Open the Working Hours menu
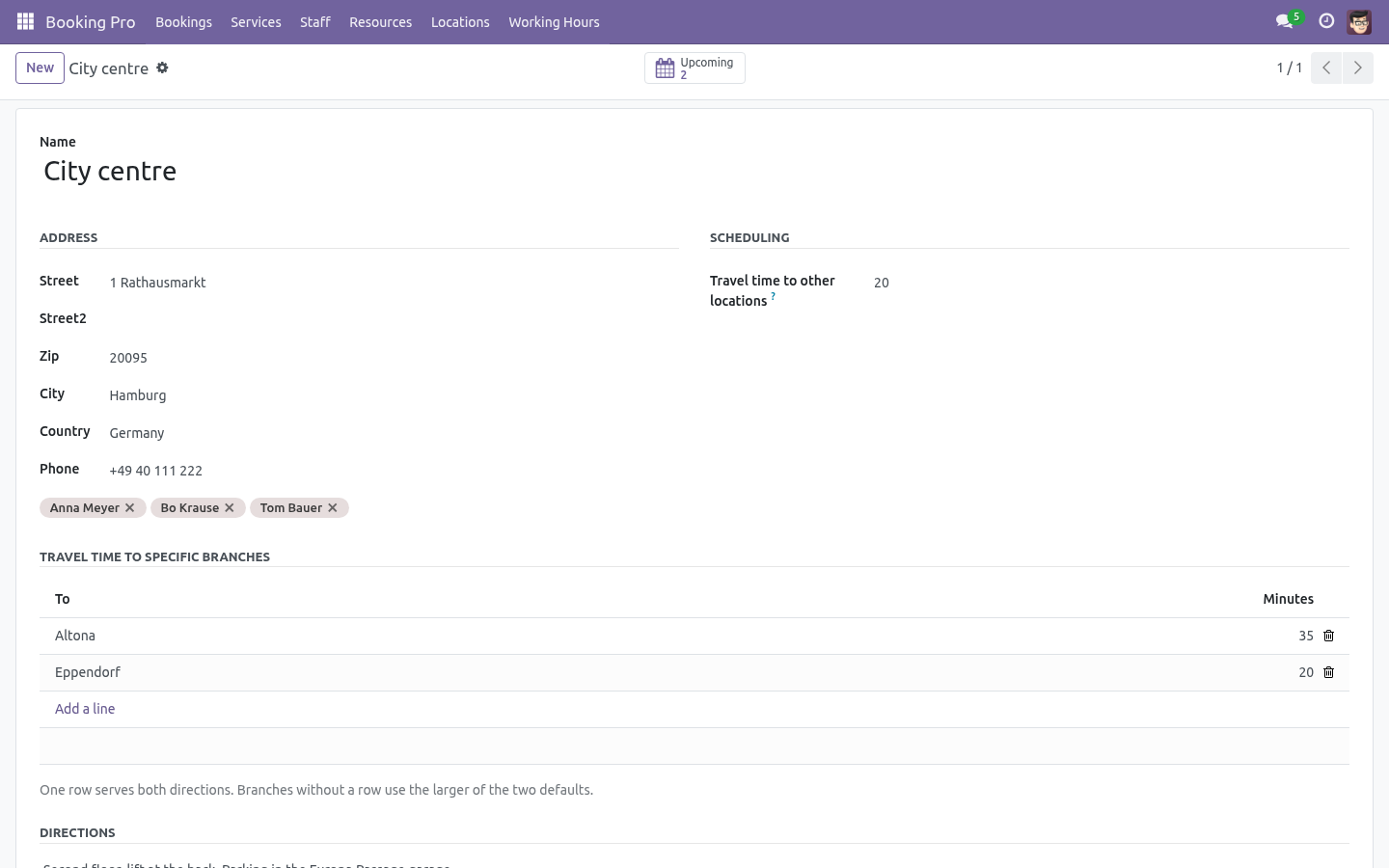This screenshot has width=1389, height=868. click(x=554, y=21)
